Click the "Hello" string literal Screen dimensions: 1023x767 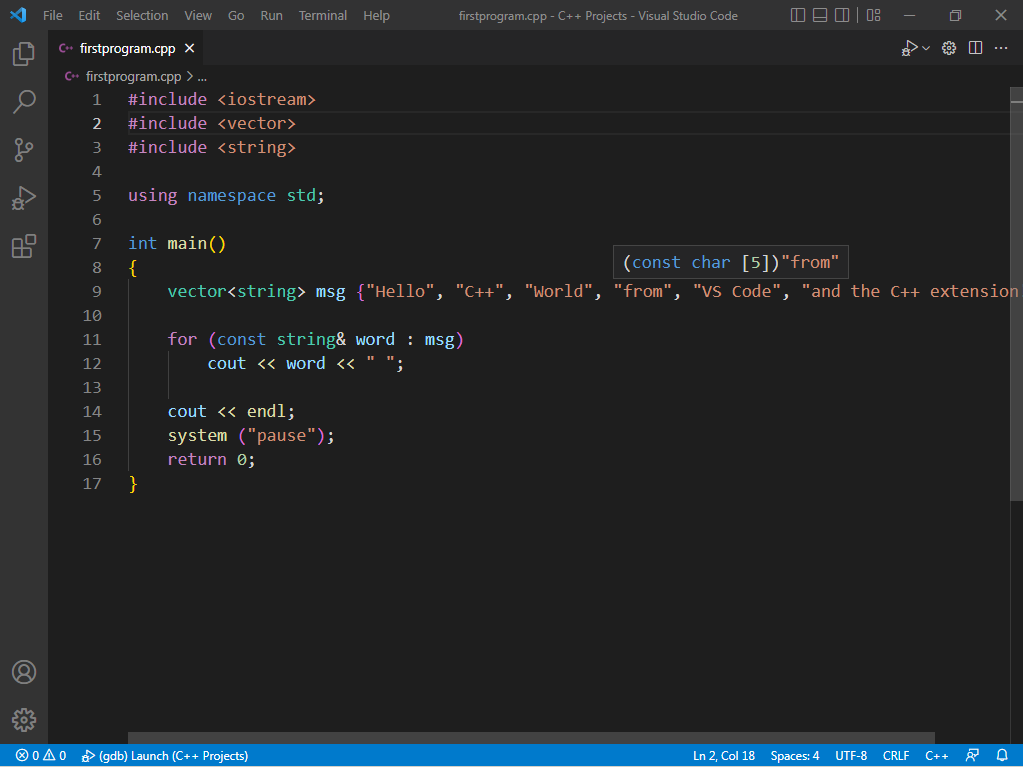tap(401, 292)
